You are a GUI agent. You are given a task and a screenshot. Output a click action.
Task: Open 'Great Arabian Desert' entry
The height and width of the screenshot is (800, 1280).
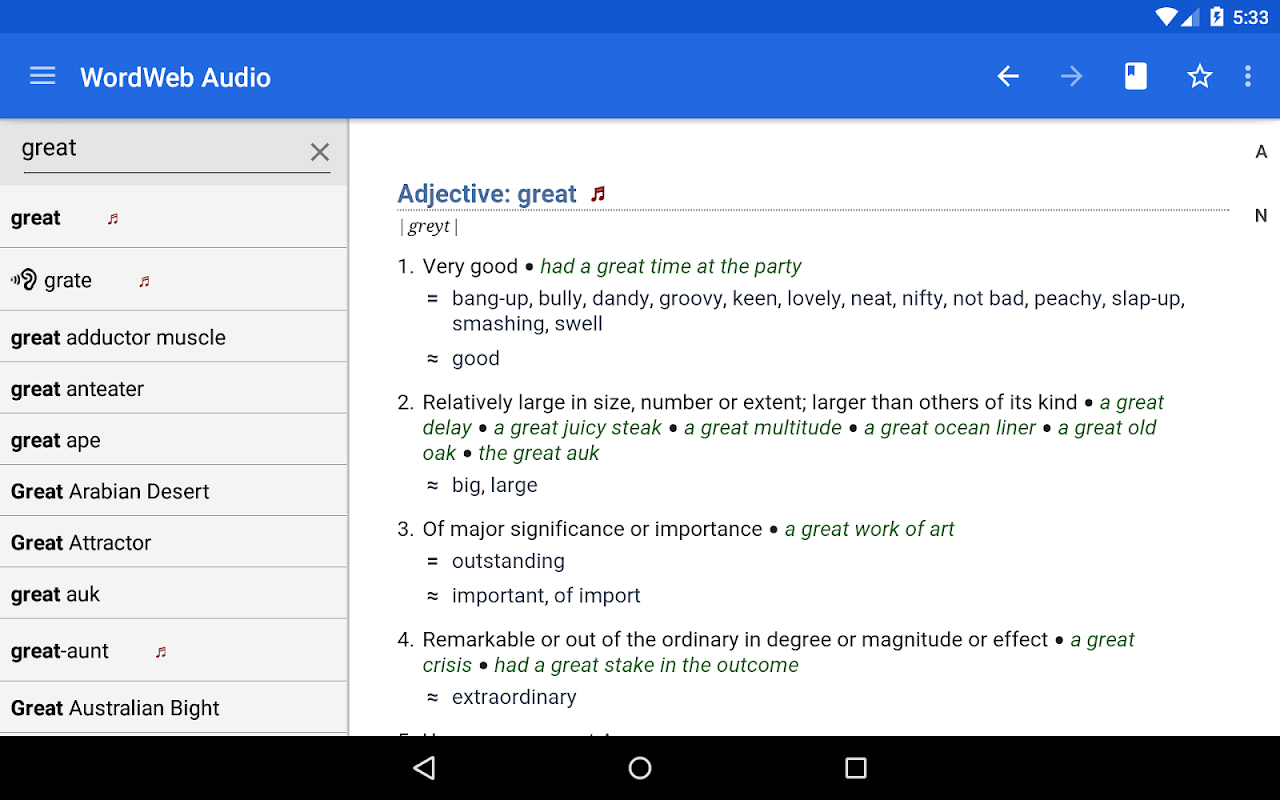click(174, 491)
